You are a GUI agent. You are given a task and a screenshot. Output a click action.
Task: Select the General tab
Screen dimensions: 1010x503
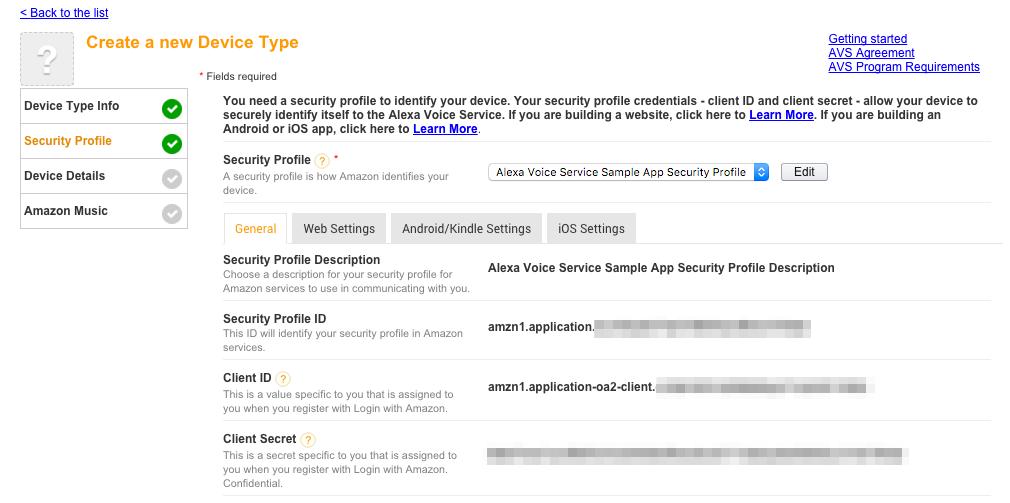[x=255, y=229]
